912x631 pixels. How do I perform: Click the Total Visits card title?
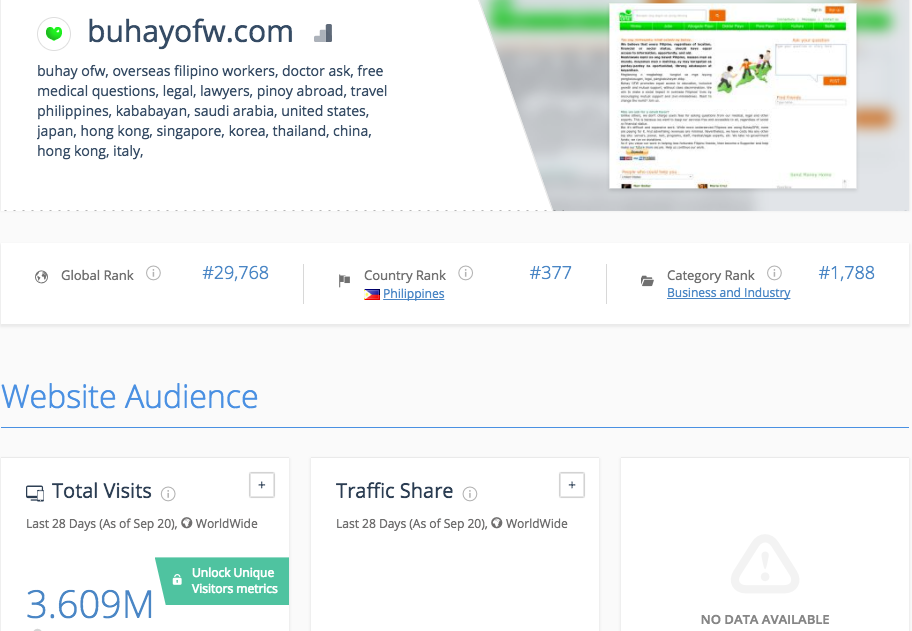click(102, 491)
